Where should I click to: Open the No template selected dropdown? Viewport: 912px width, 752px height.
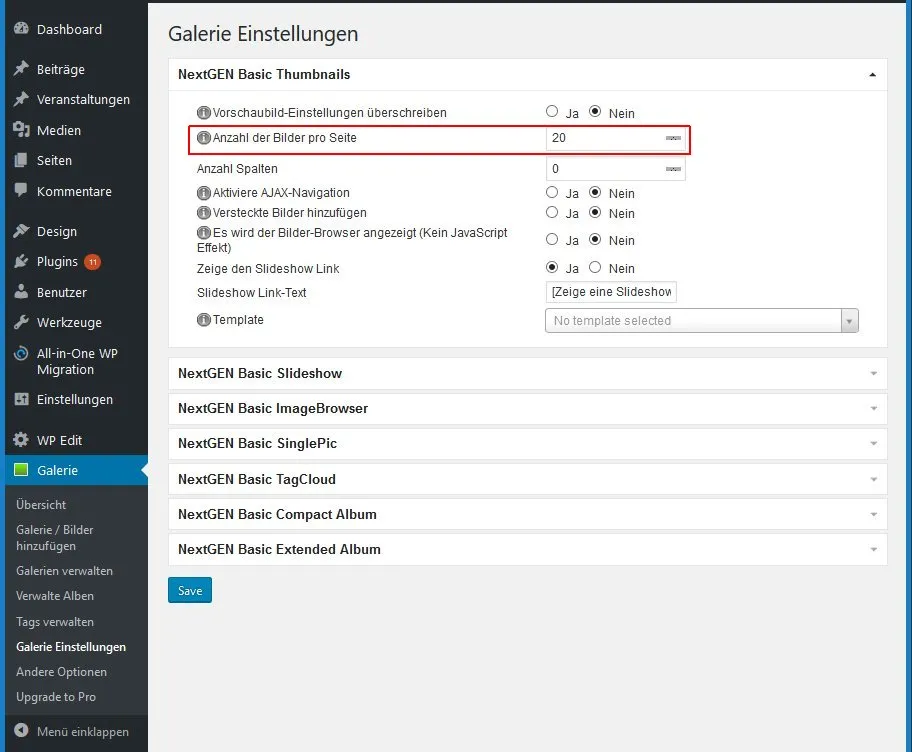[x=701, y=320]
